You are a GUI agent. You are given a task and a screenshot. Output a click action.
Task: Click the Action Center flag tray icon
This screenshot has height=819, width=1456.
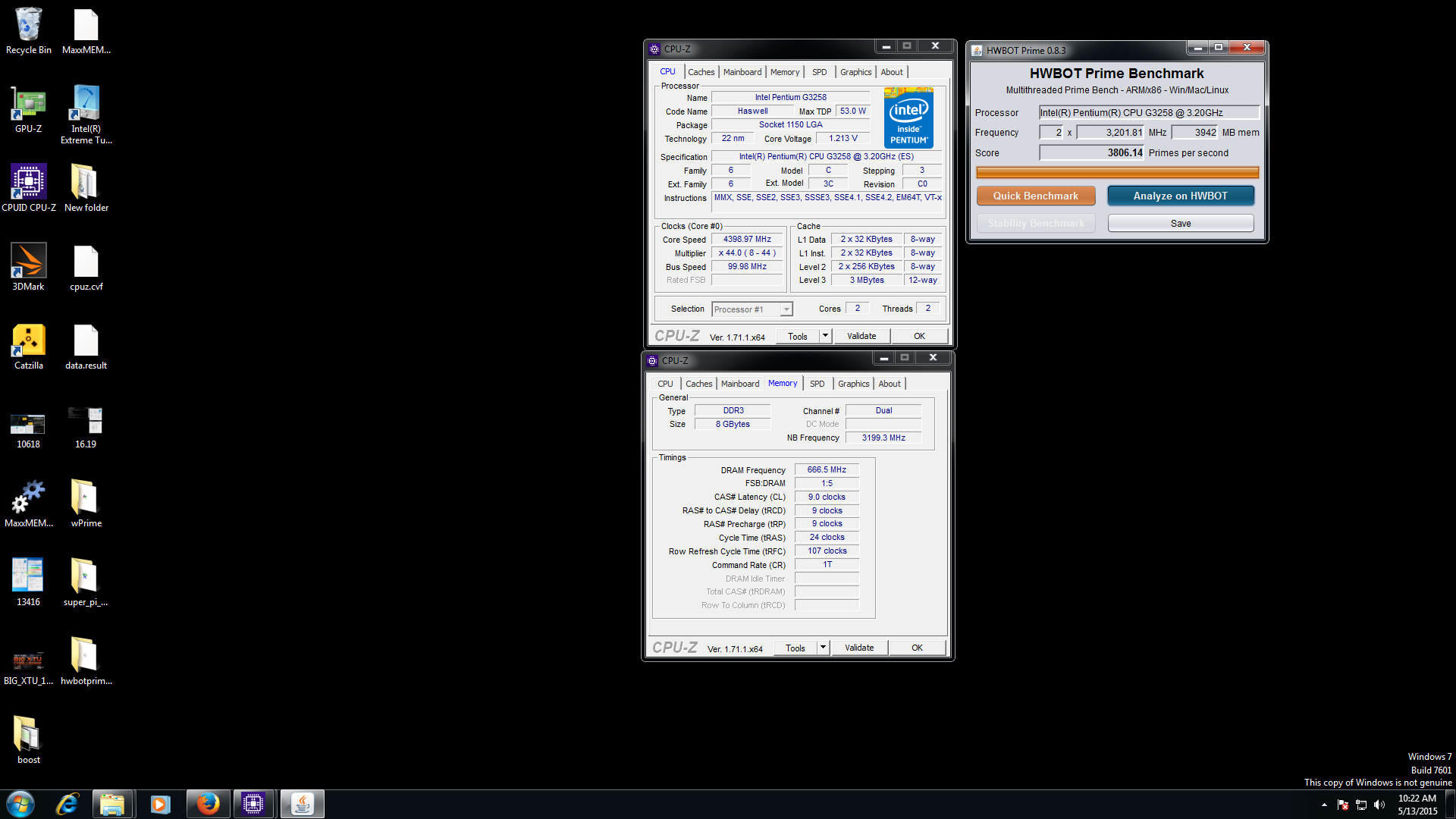pyautogui.click(x=1342, y=805)
